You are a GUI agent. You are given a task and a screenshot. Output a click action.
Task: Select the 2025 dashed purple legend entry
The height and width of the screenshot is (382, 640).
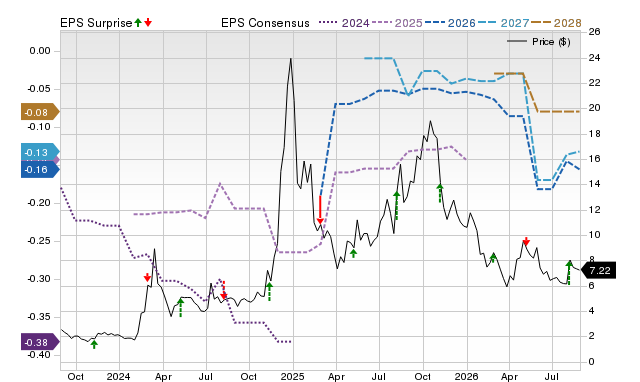(x=397, y=23)
